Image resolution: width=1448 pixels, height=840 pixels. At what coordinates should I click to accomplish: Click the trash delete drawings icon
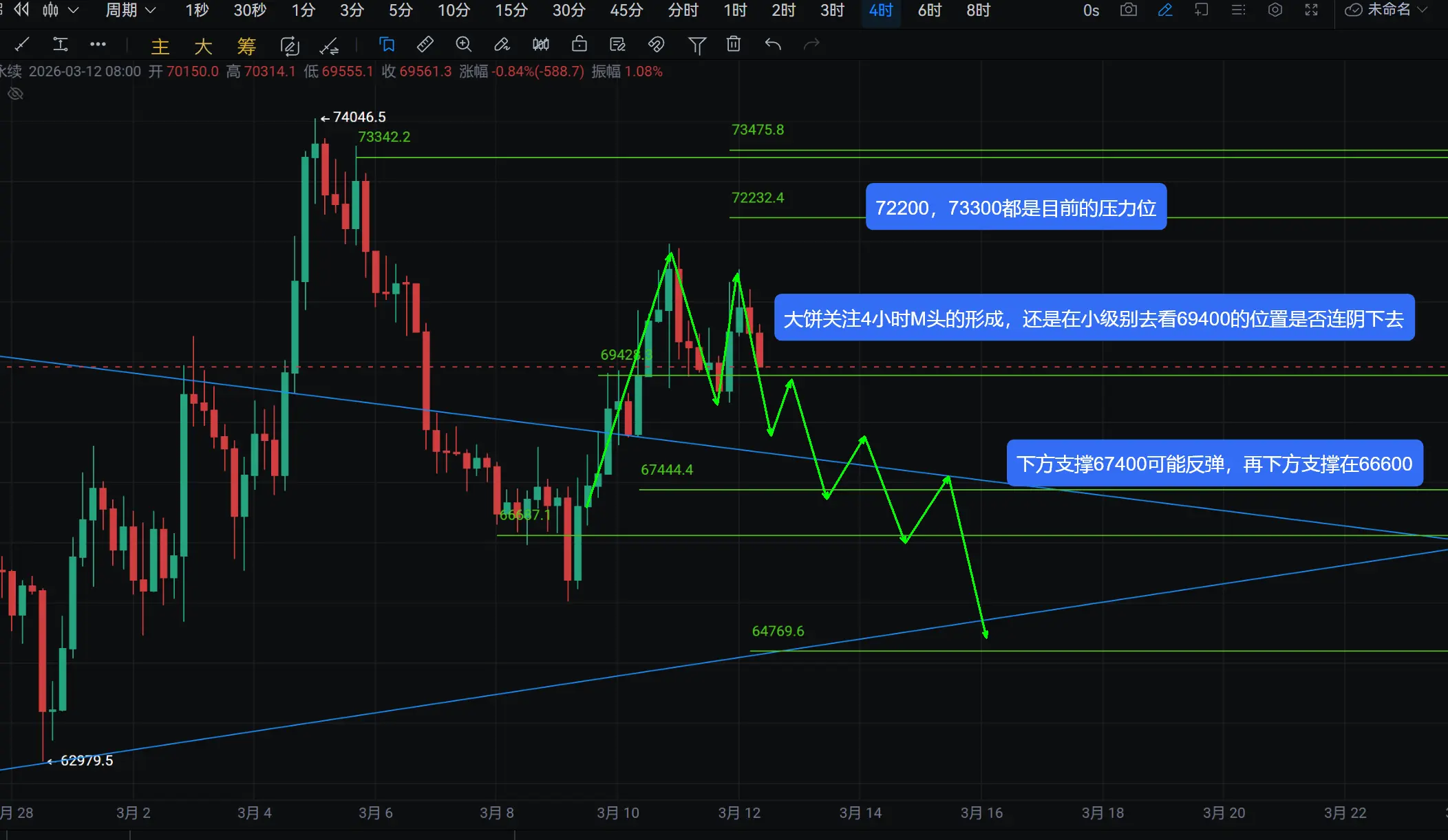[734, 45]
